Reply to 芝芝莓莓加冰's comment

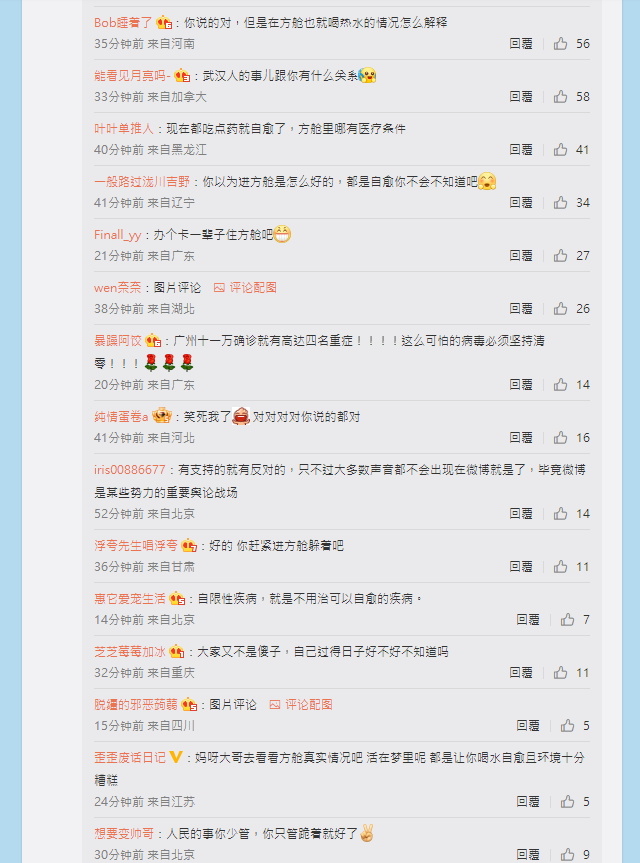point(521,673)
